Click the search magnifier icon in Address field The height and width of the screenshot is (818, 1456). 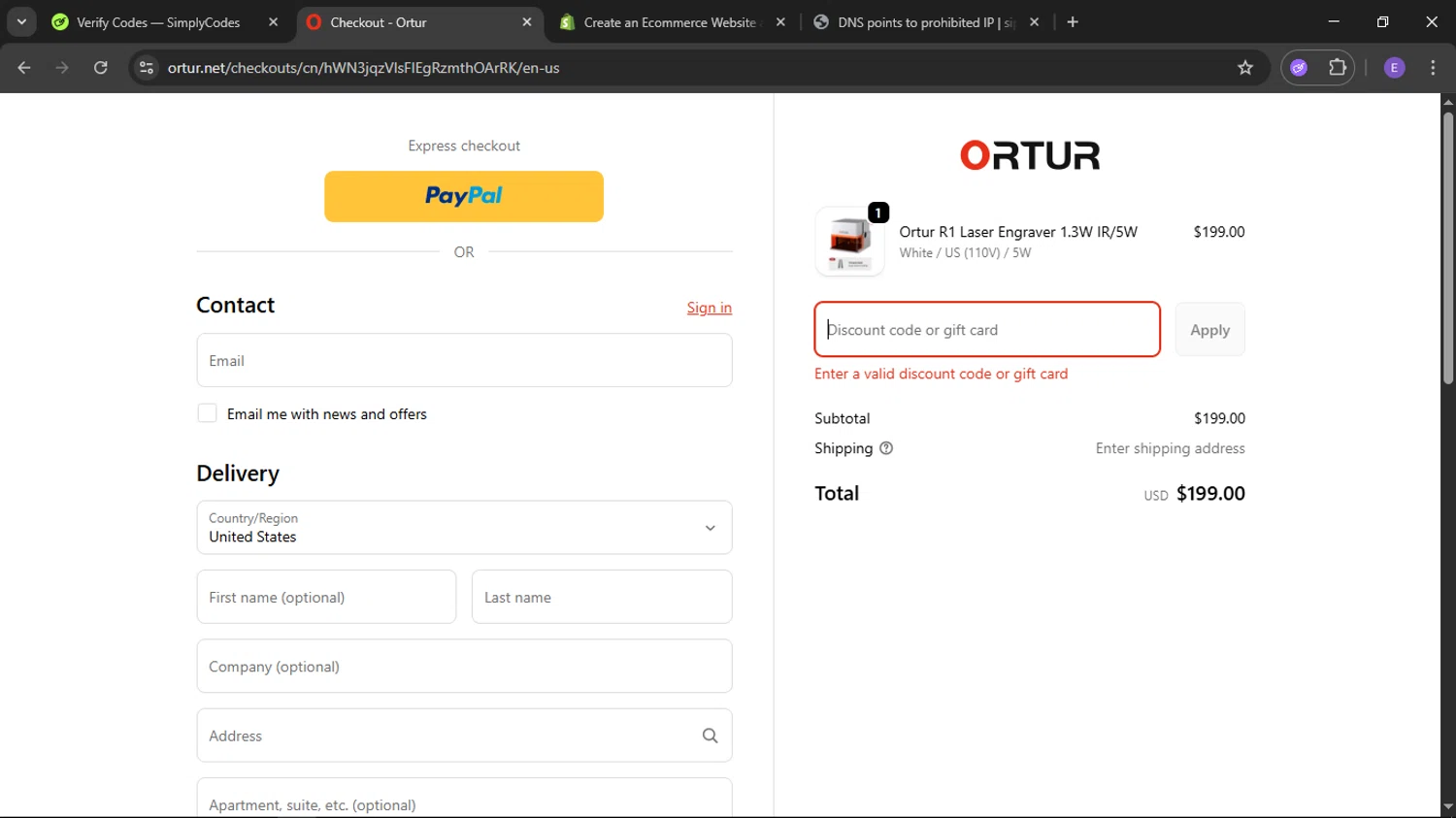(710, 736)
